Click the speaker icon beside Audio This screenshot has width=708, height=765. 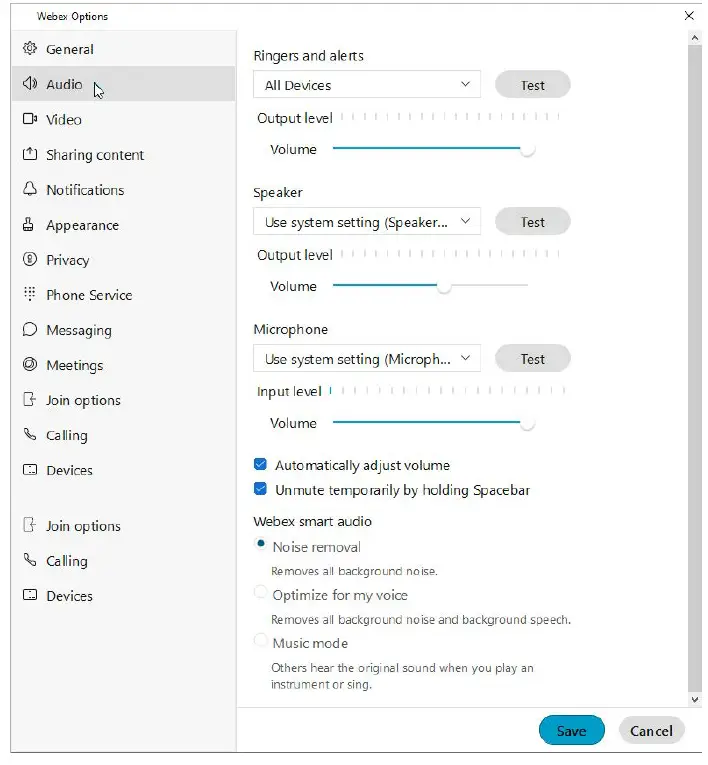[30, 83]
